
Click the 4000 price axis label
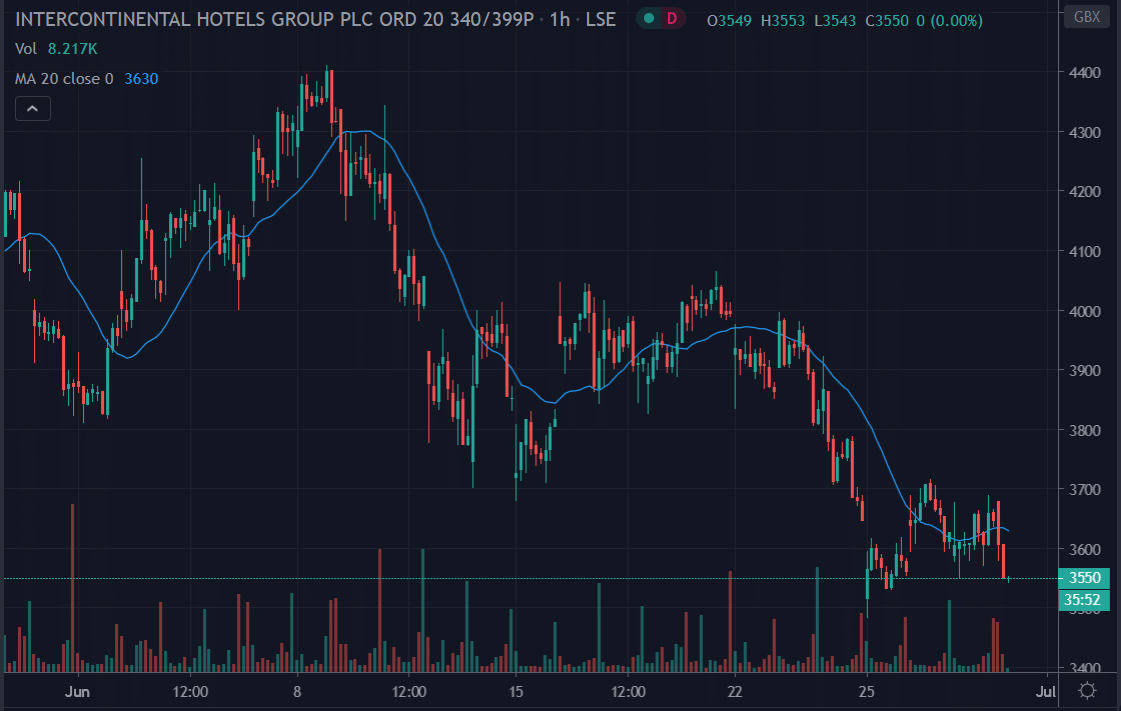tap(1084, 312)
